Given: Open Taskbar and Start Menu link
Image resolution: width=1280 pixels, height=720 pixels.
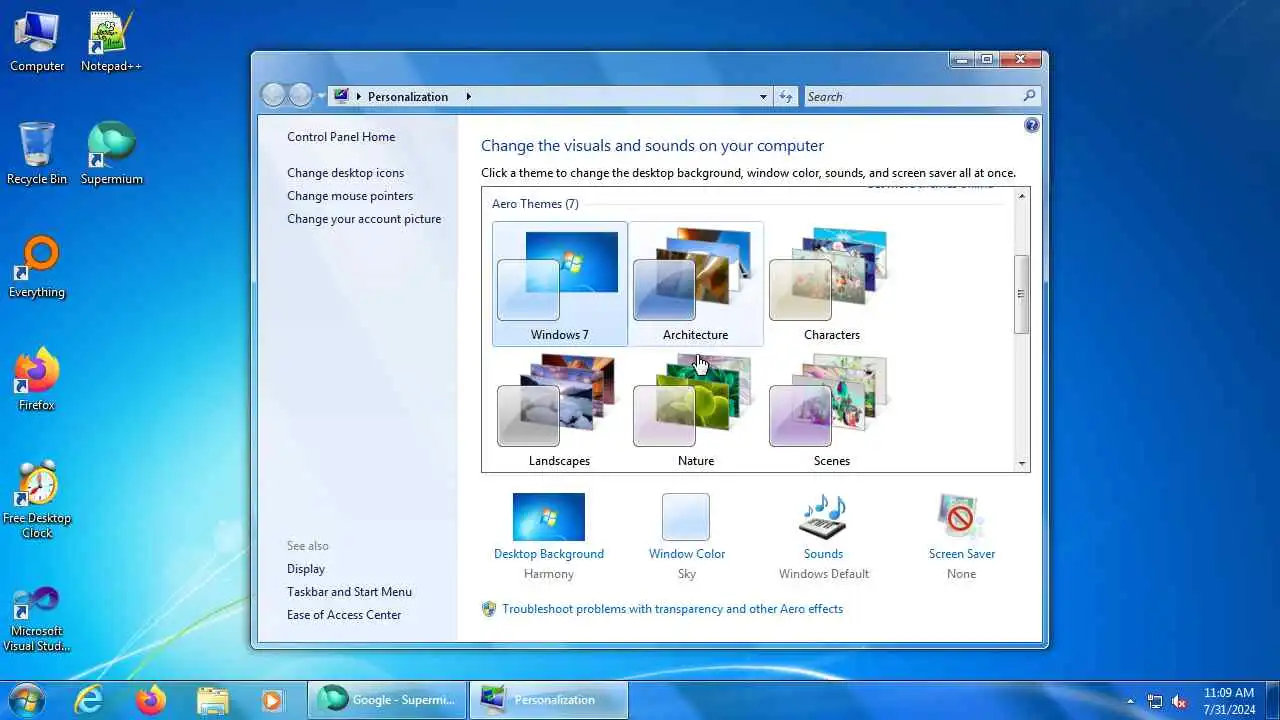Looking at the screenshot, I should click(349, 592).
